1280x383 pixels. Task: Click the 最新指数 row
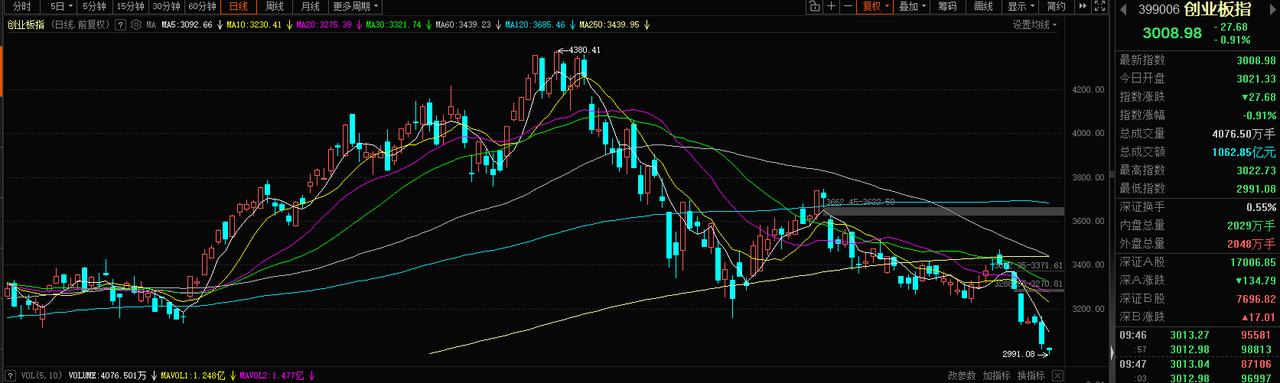(1198, 60)
